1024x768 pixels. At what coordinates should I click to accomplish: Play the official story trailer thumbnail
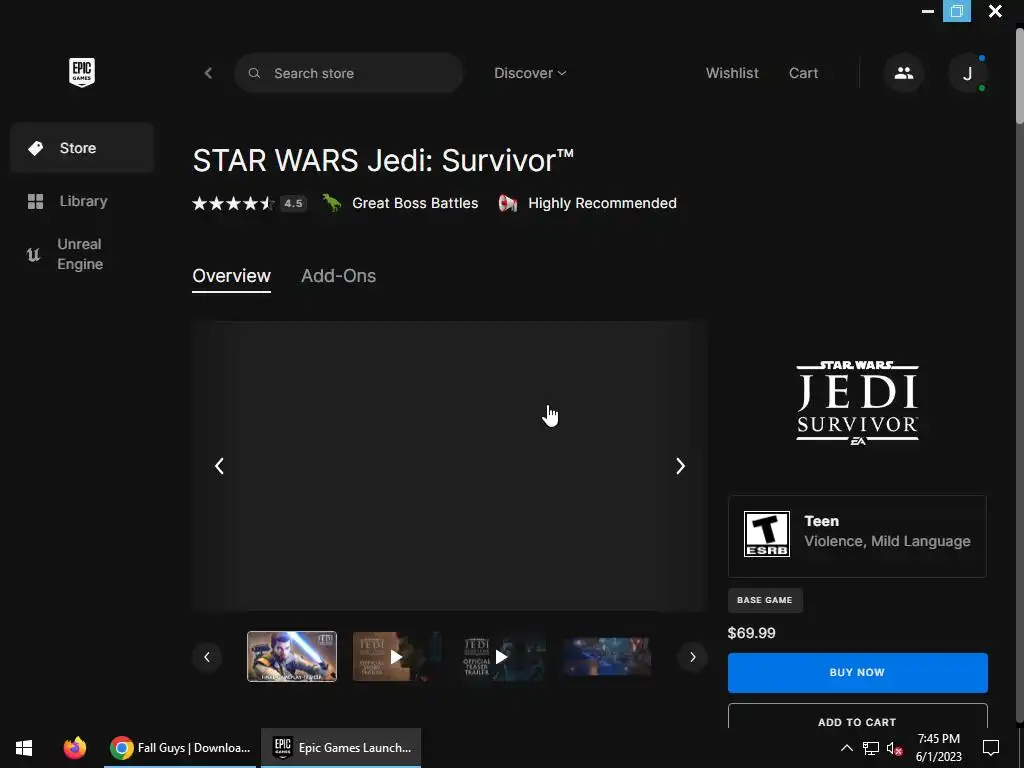click(x=397, y=656)
